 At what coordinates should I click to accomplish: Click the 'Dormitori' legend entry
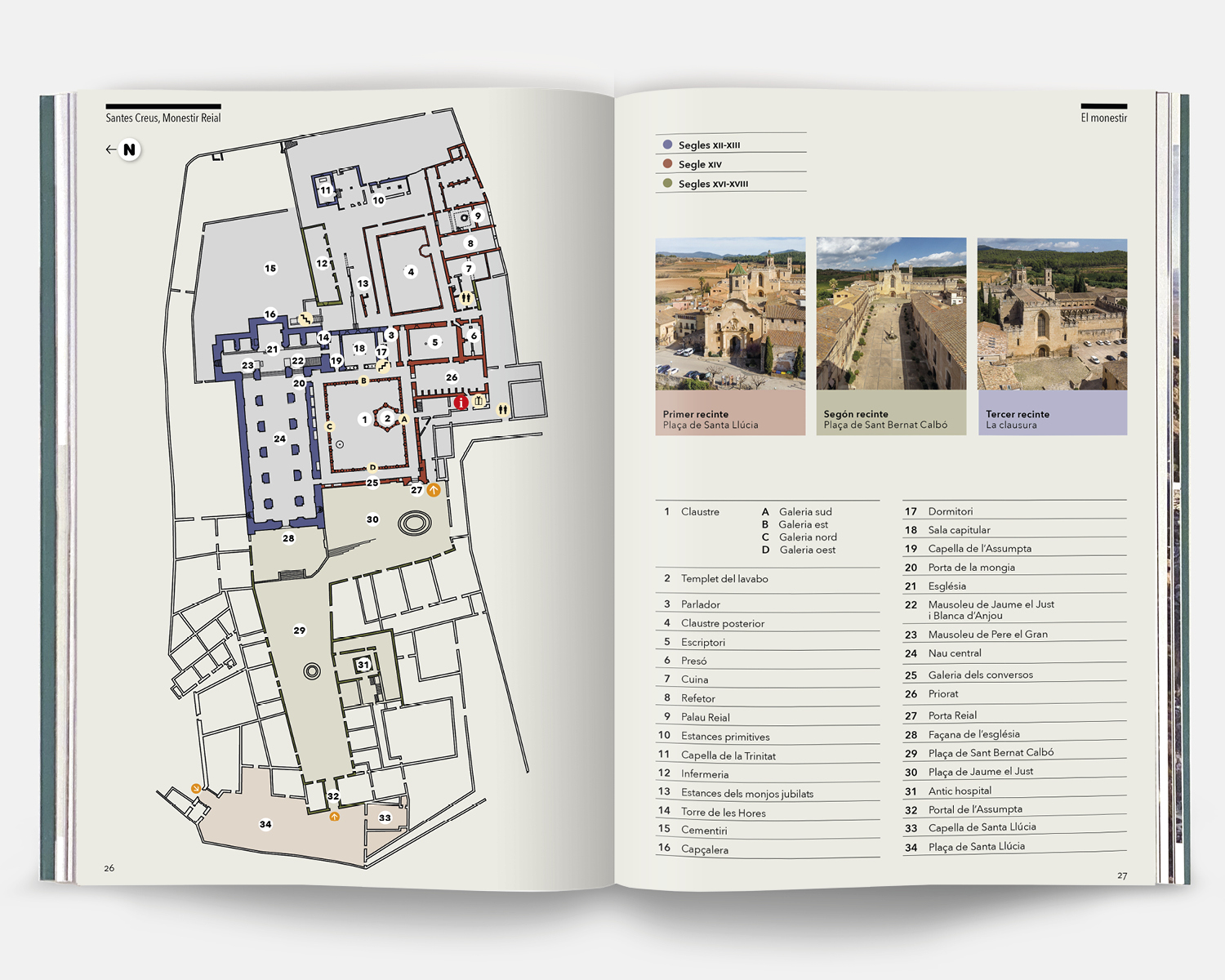(951, 512)
